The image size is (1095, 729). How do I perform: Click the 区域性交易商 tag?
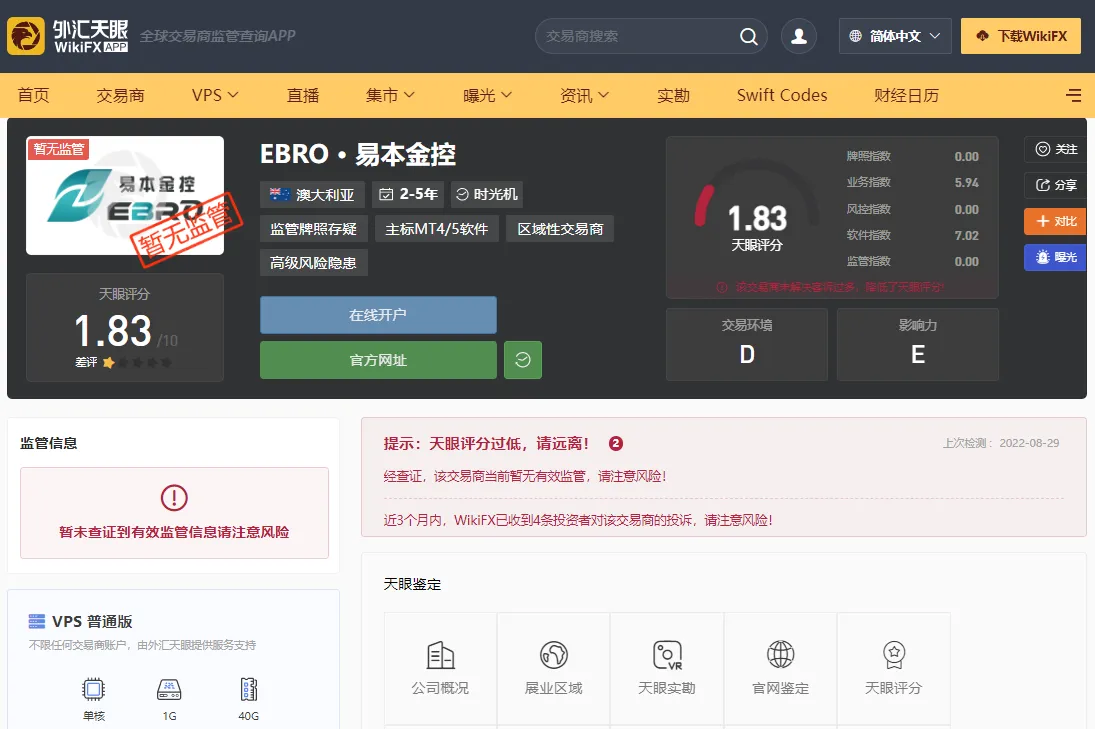point(560,228)
